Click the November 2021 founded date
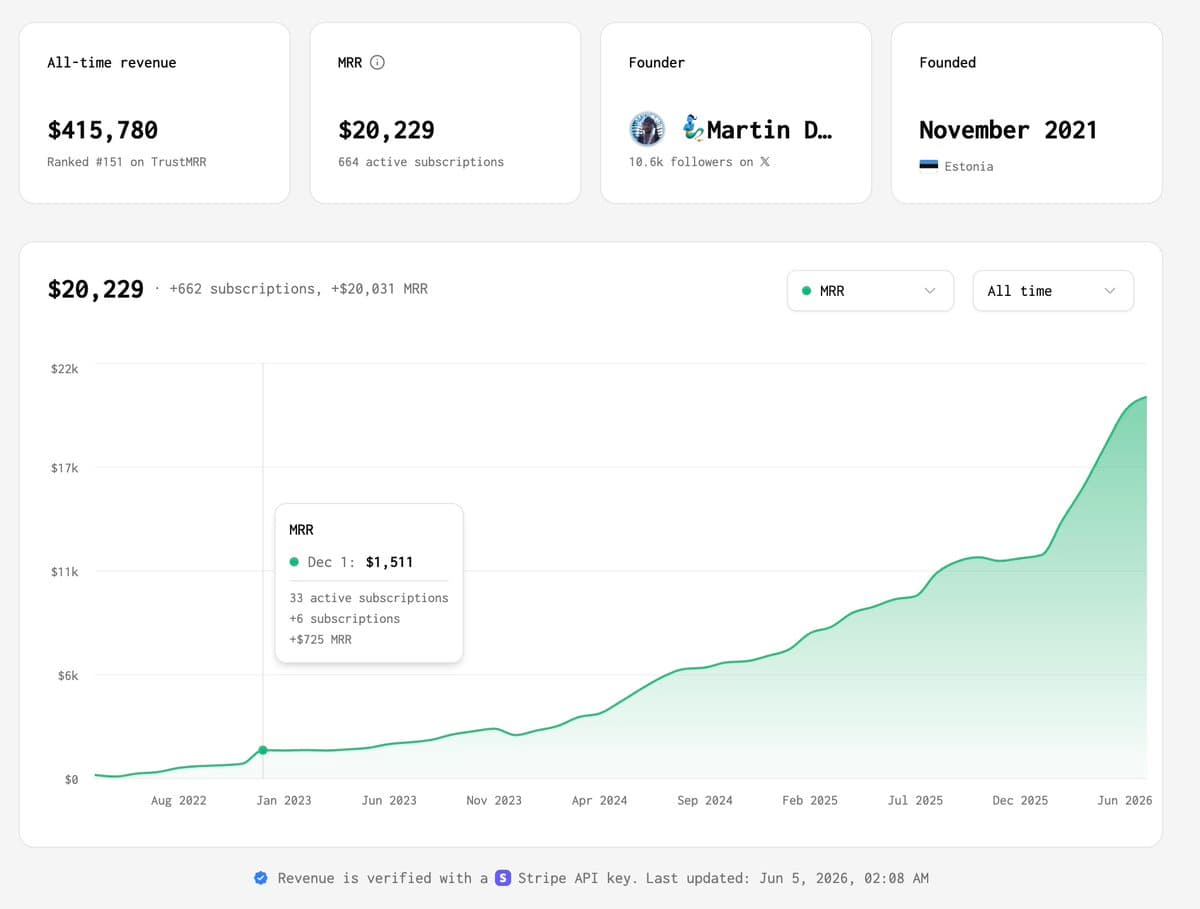 [1008, 130]
